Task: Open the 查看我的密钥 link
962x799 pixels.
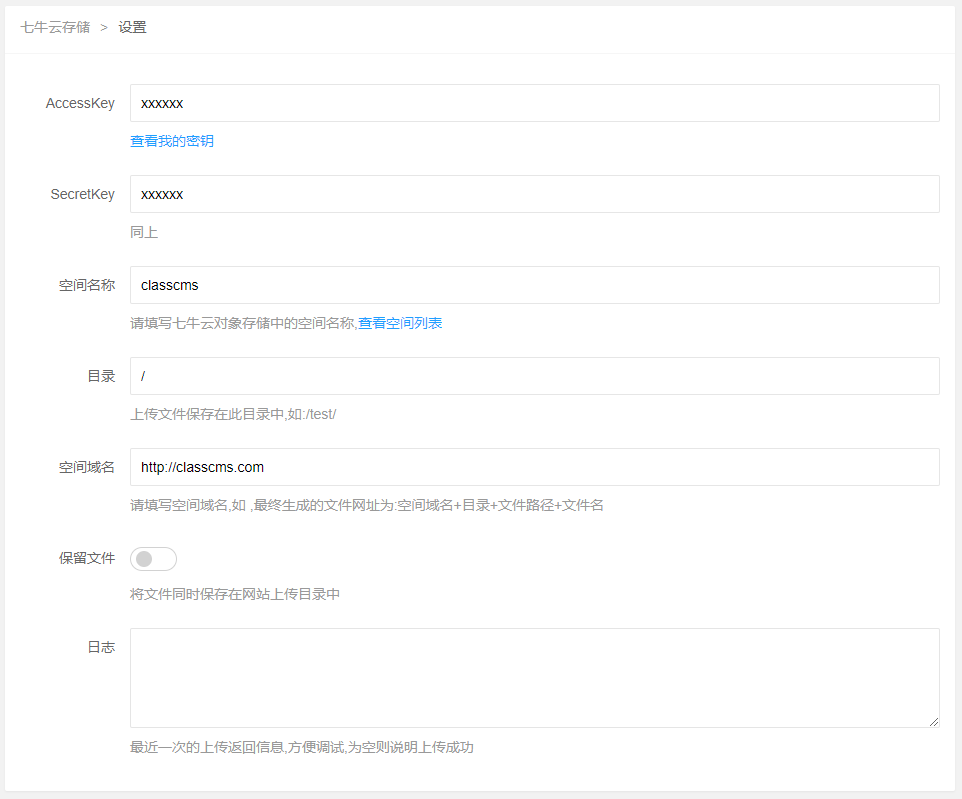Action: (x=172, y=141)
